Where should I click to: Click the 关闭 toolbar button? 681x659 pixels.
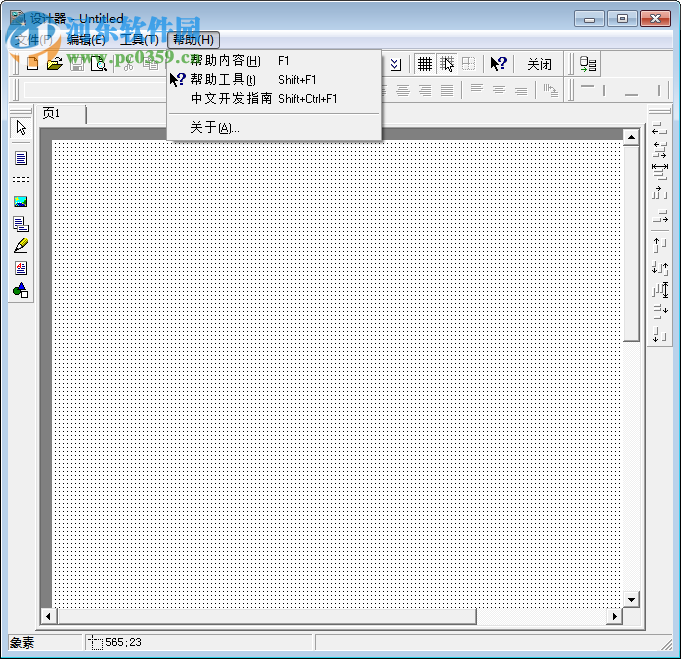tap(539, 64)
